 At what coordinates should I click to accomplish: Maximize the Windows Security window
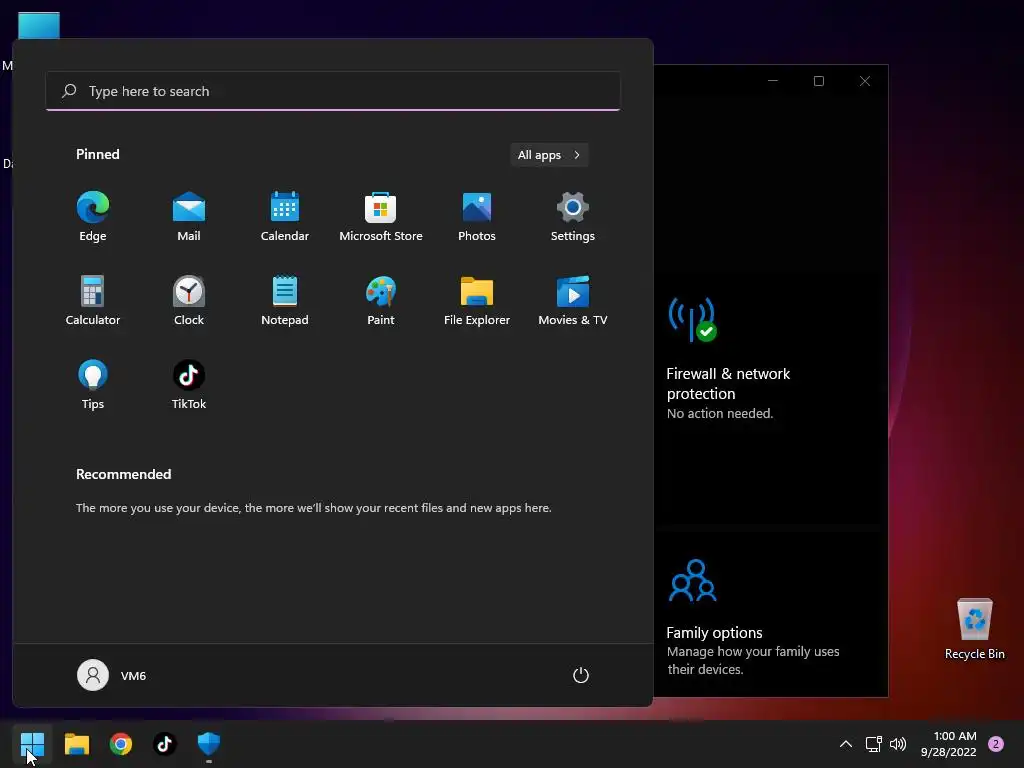click(819, 81)
